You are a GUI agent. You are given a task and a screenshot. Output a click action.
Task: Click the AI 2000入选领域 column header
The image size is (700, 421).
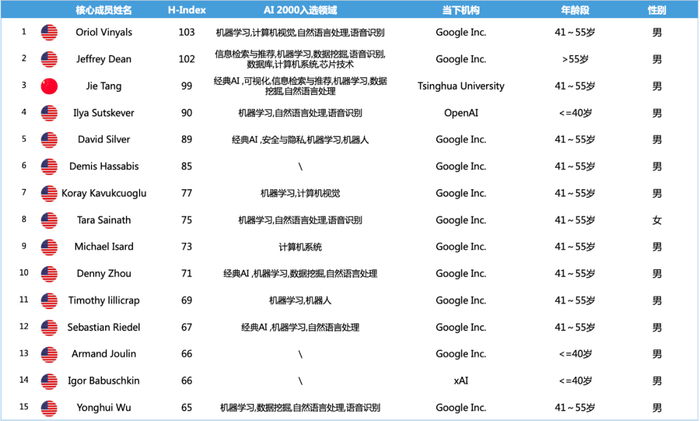(300, 10)
